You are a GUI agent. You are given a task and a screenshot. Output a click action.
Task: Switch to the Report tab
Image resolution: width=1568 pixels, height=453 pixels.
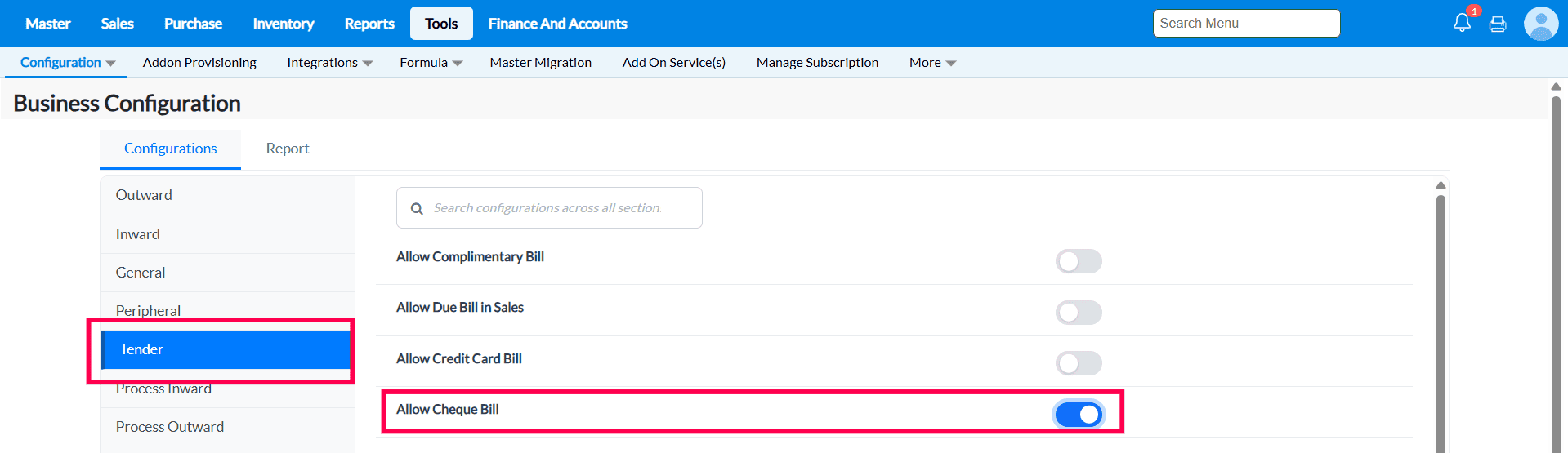[x=288, y=149]
